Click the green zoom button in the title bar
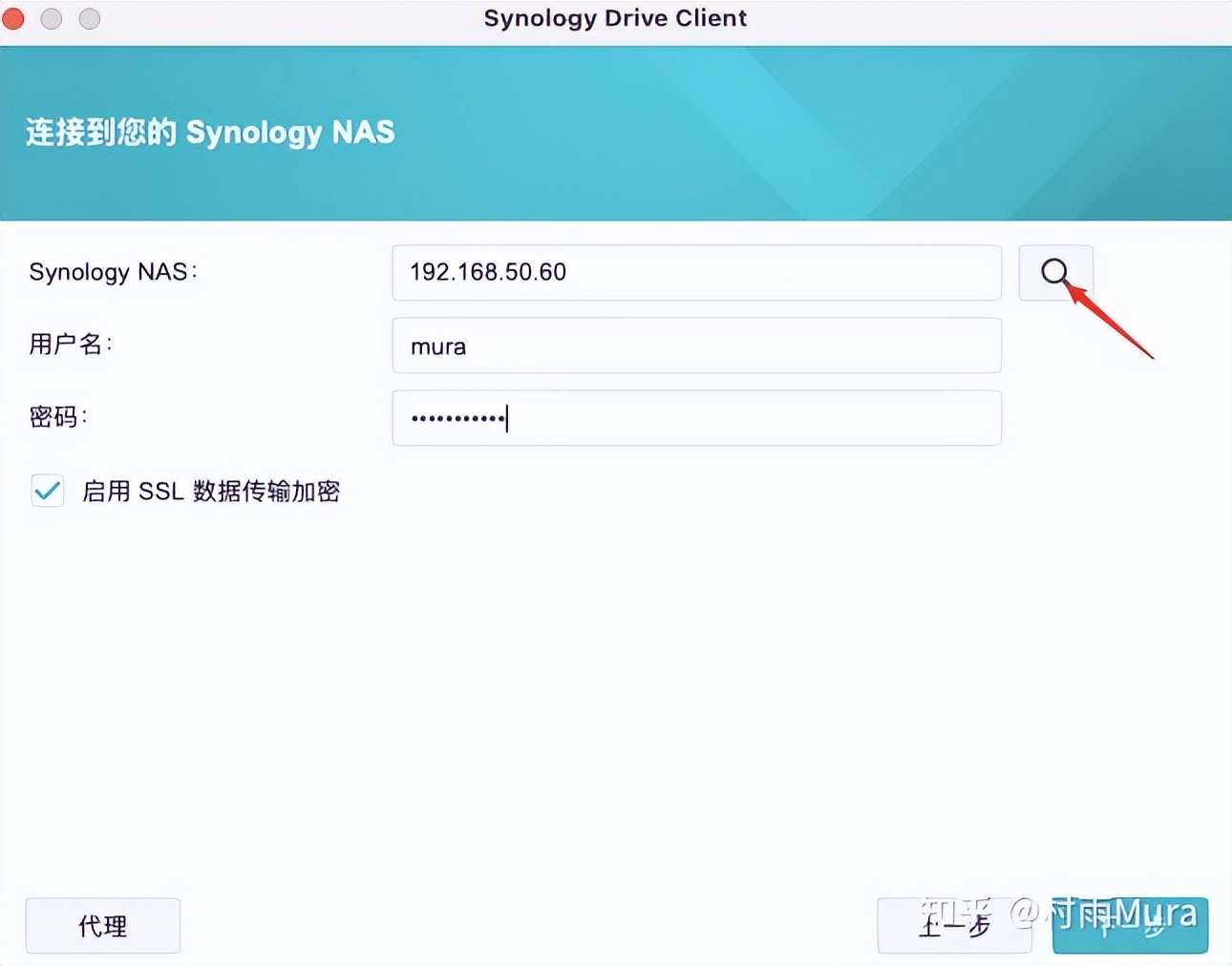Viewport: 1232px width, 966px height. [x=89, y=18]
